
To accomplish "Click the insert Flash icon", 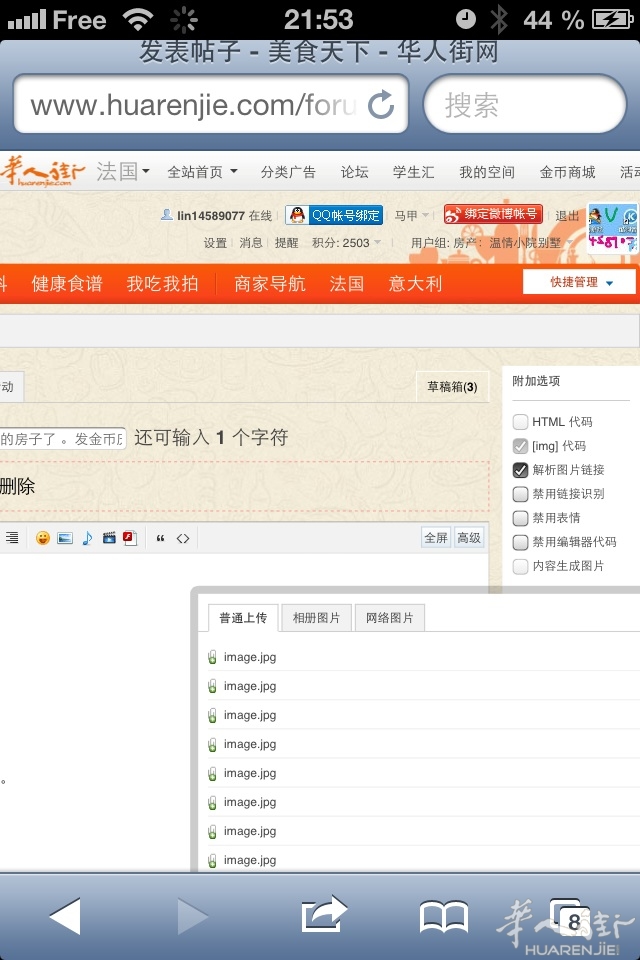I will (x=130, y=538).
